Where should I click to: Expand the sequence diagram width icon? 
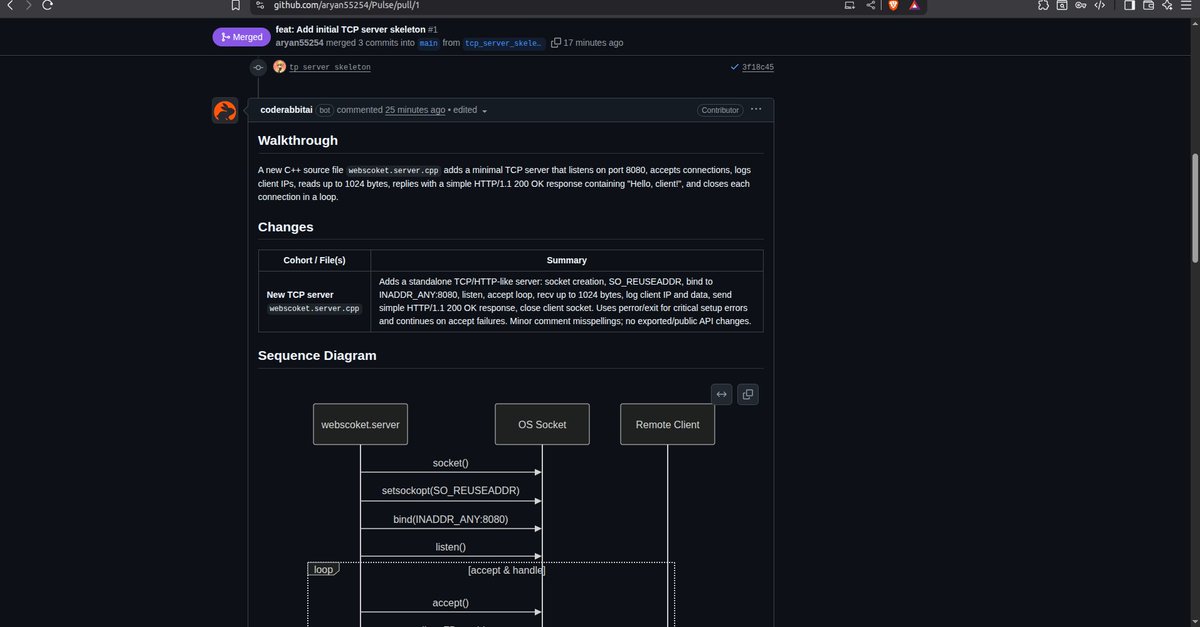click(721, 394)
